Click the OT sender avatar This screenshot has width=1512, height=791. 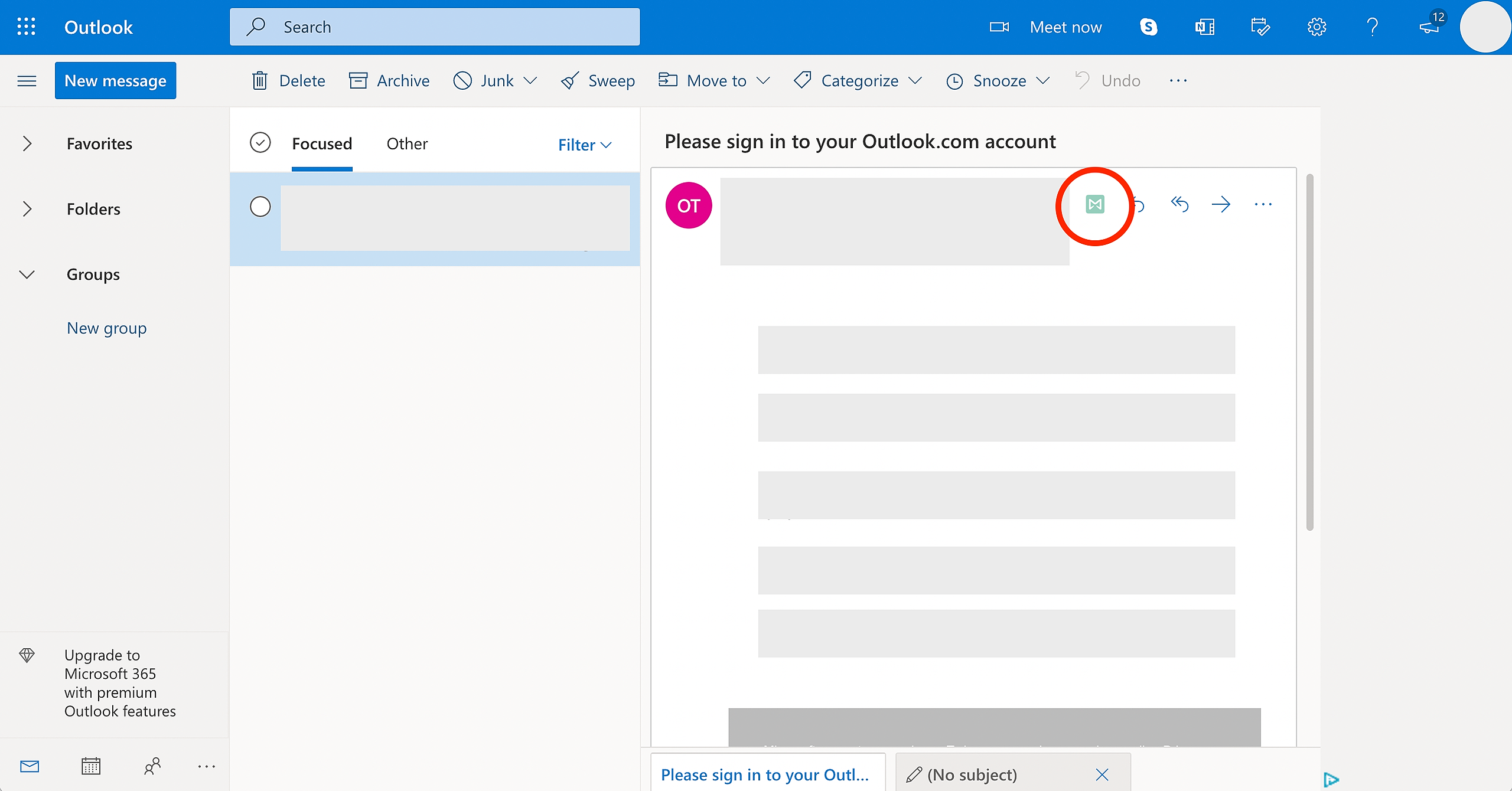pos(689,205)
